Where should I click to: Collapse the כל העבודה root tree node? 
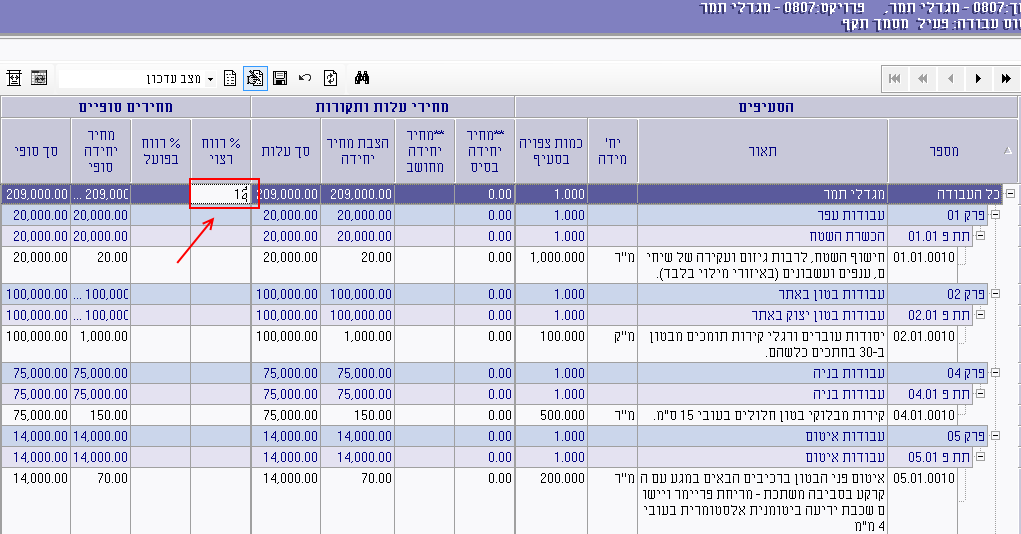coord(1010,195)
